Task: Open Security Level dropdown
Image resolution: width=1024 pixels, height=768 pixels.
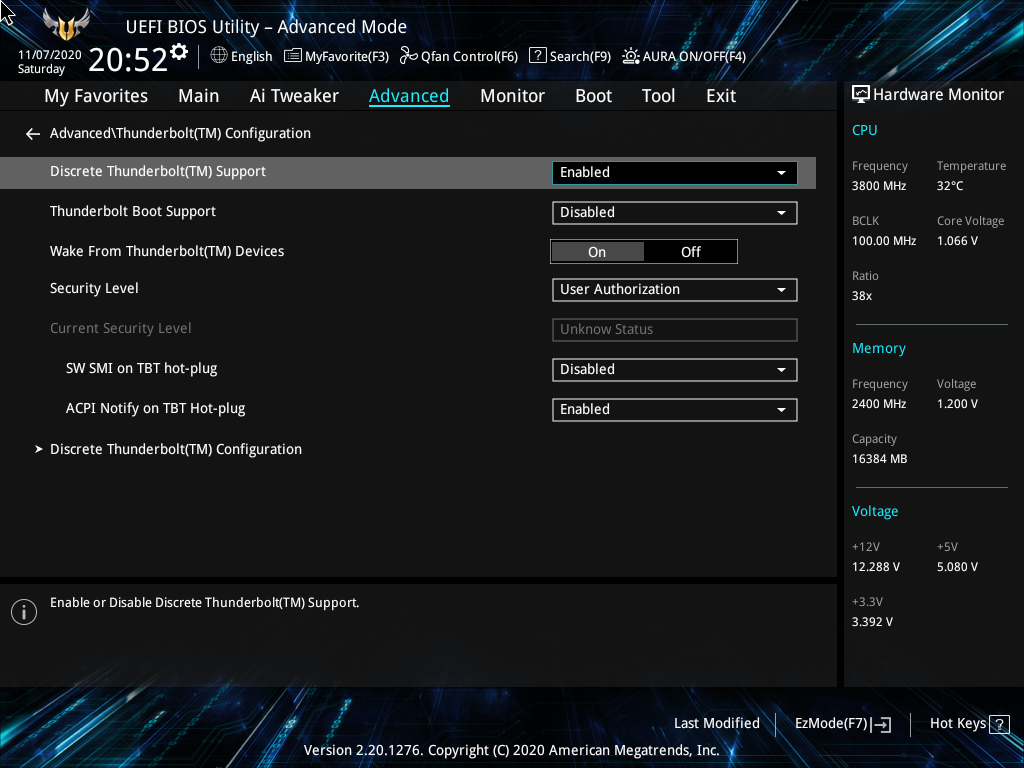Action: [x=675, y=289]
